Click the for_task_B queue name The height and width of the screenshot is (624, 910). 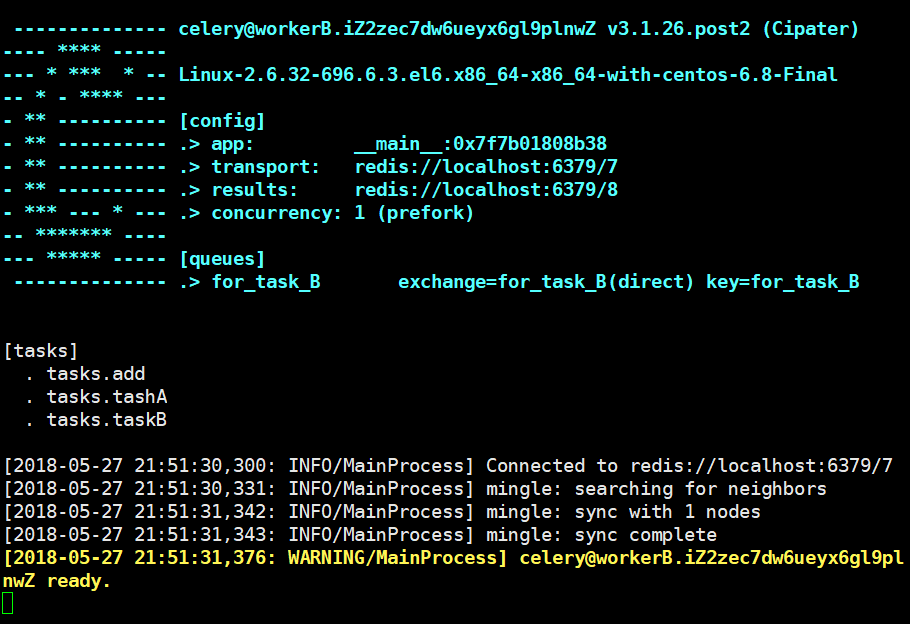pos(266,282)
